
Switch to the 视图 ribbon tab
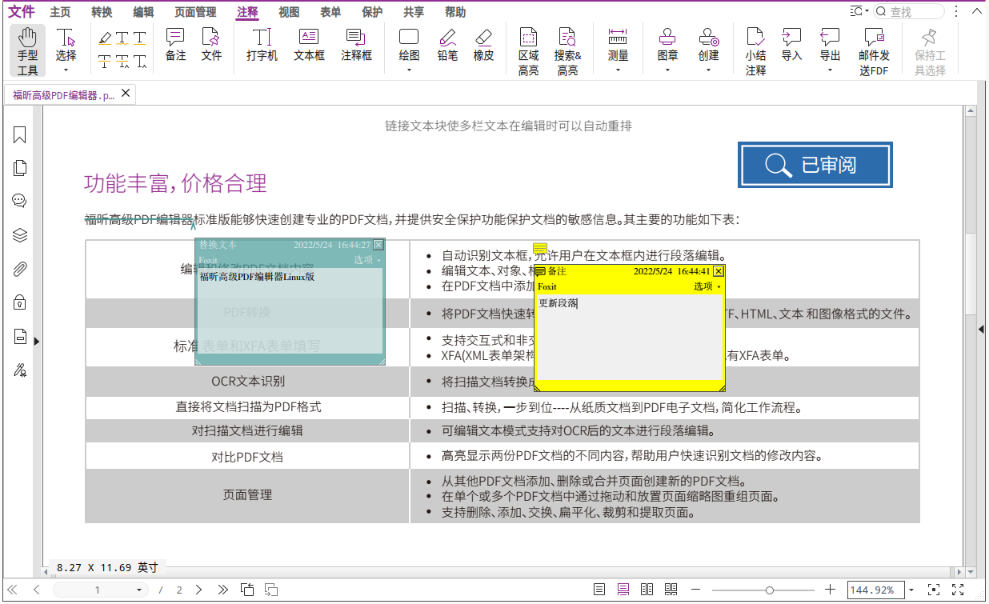pos(291,12)
